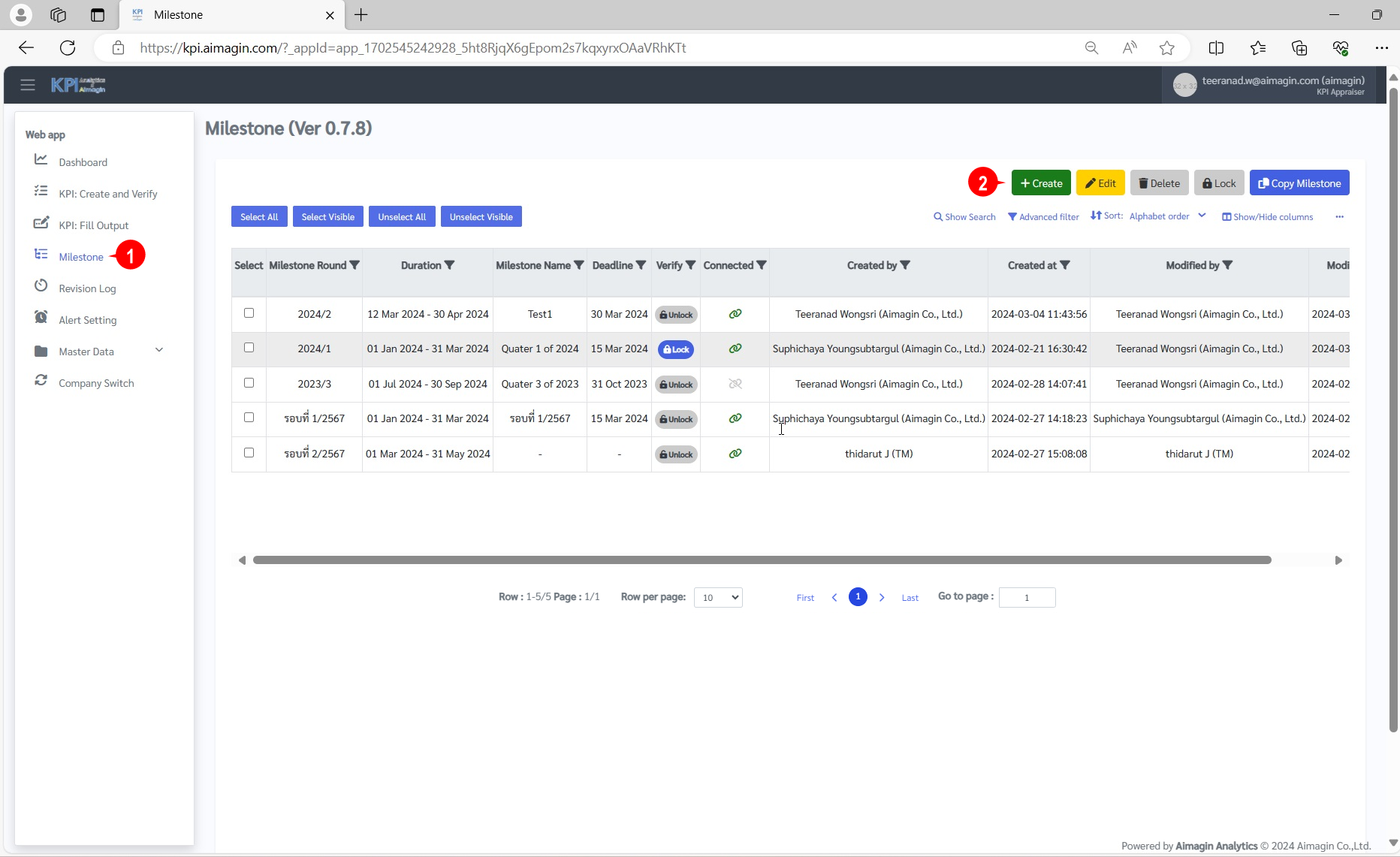Refresh the page with reload icon
The height and width of the screenshot is (857, 1400).
[x=68, y=48]
